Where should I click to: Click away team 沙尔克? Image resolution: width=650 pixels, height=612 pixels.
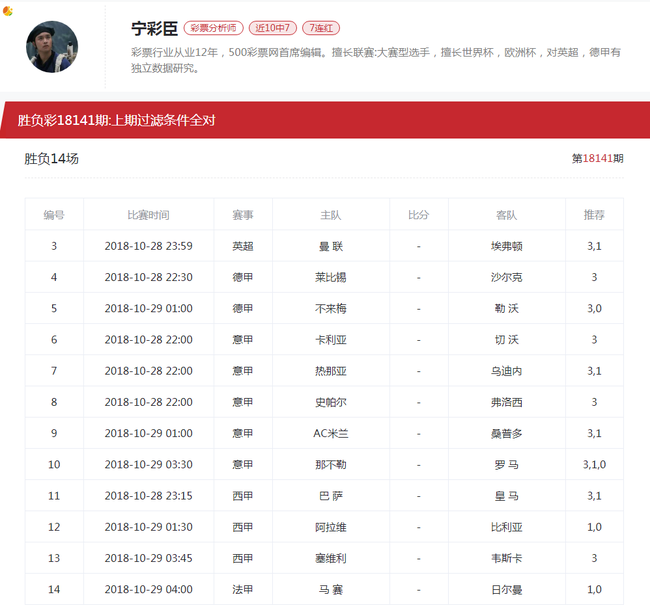click(x=506, y=277)
